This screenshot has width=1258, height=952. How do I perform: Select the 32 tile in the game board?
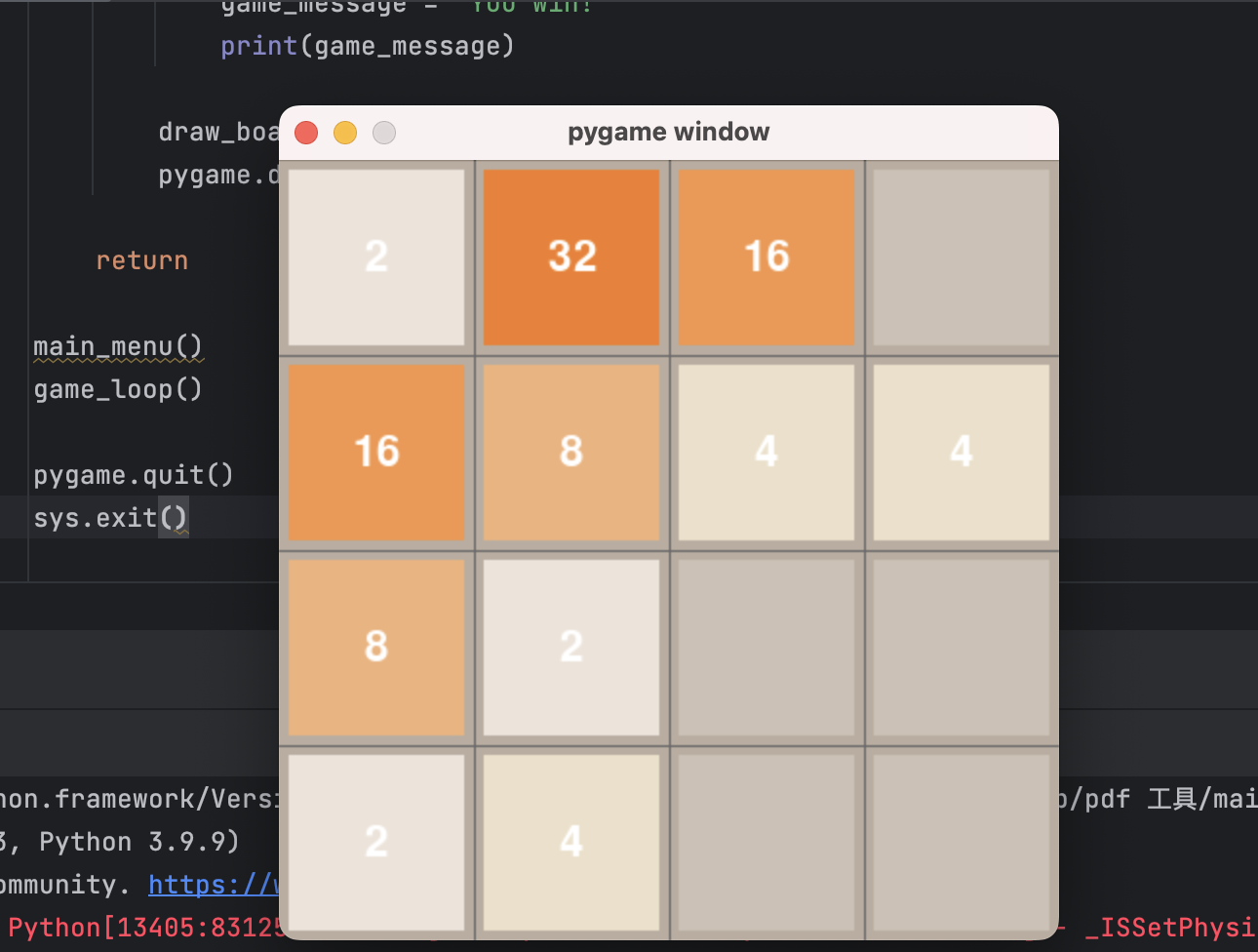point(571,258)
